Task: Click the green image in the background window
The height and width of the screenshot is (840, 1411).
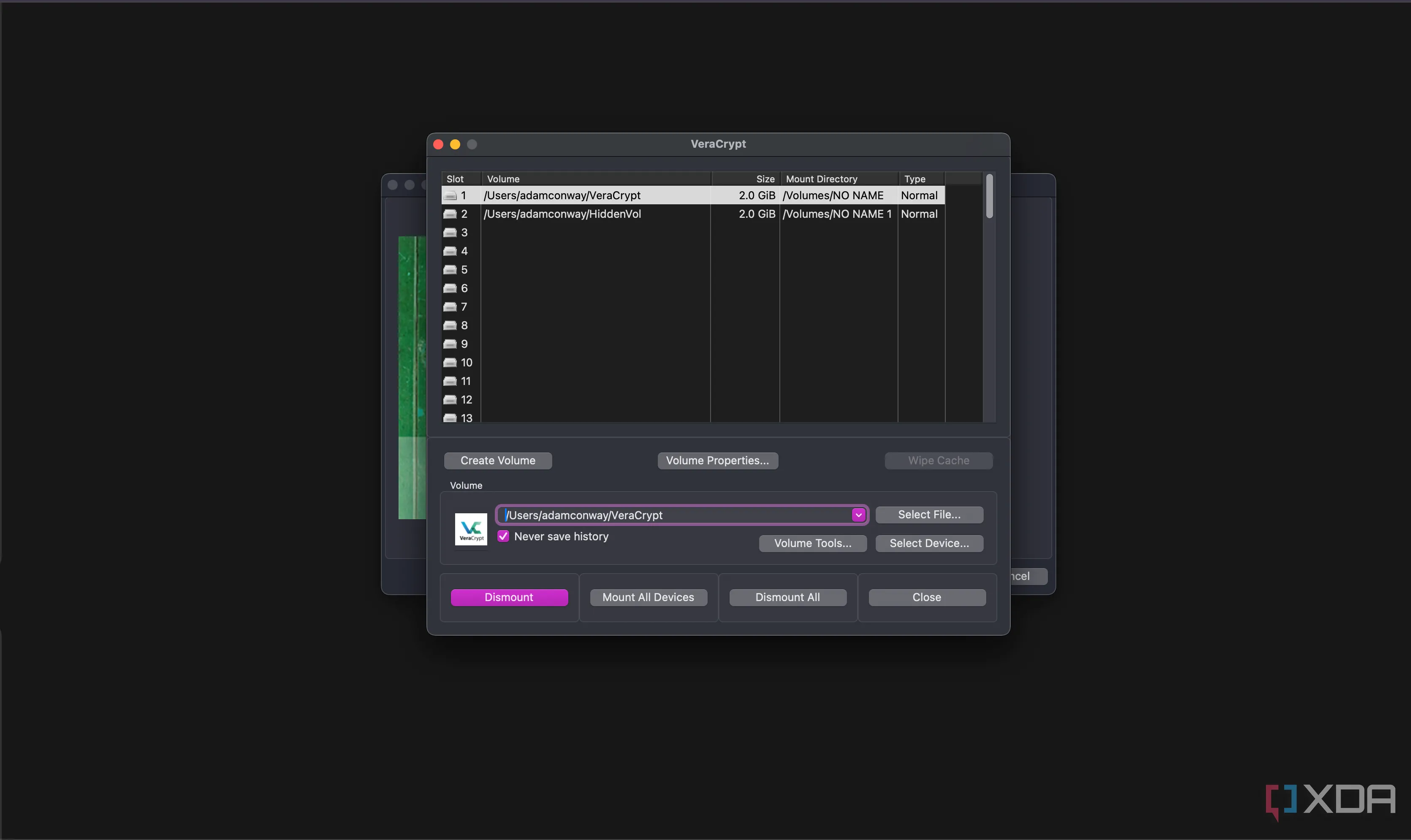Action: (412, 377)
